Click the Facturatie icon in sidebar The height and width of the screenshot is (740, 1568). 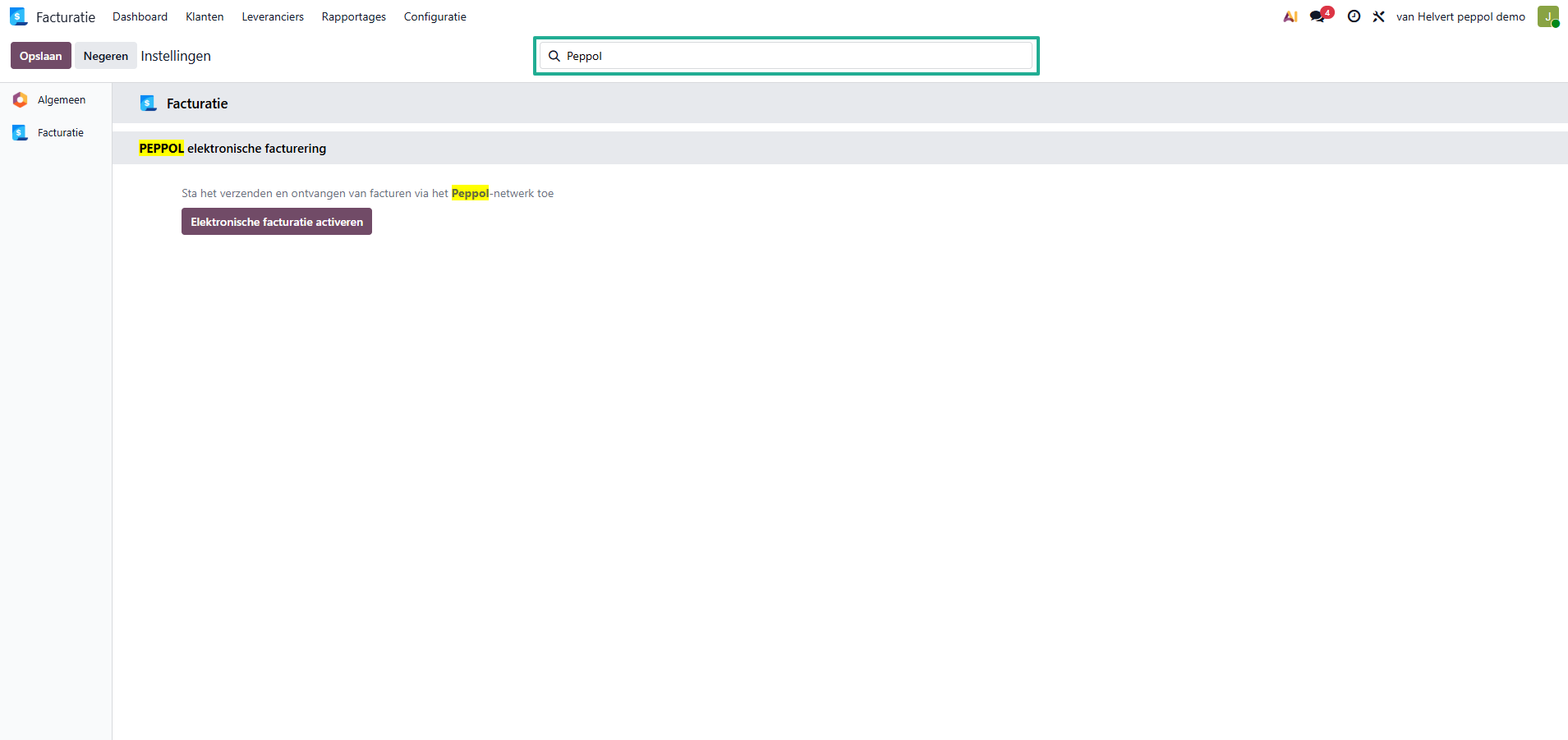point(21,133)
